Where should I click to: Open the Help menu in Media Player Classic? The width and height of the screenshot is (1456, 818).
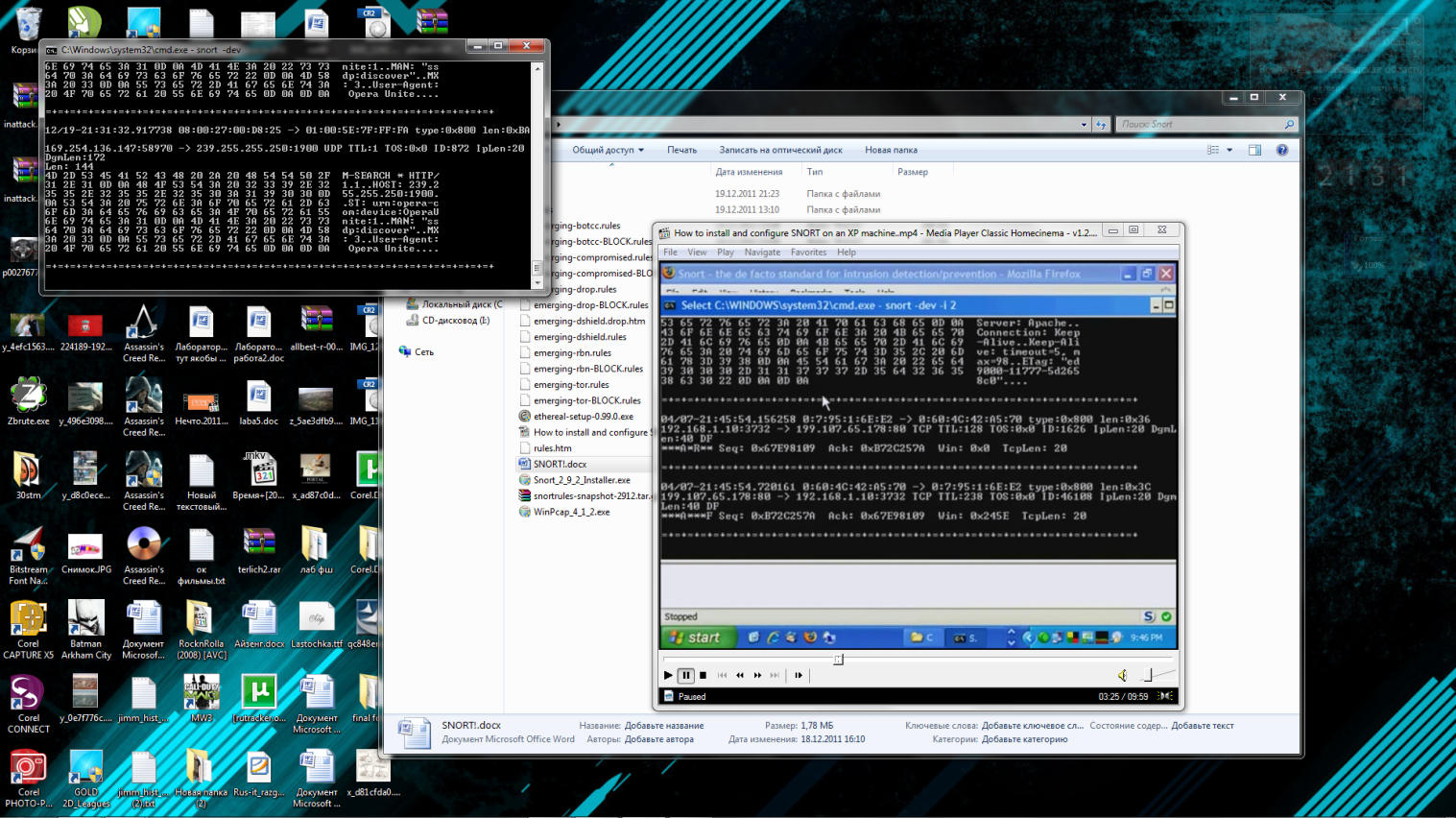click(846, 253)
